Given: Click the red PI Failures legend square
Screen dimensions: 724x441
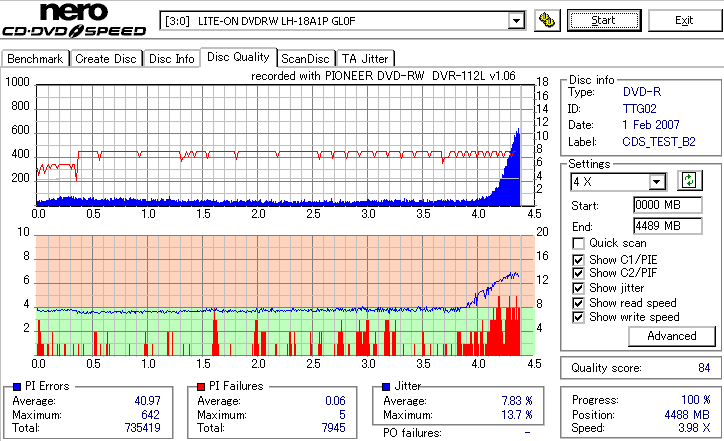Looking at the screenshot, I should pos(201,387).
